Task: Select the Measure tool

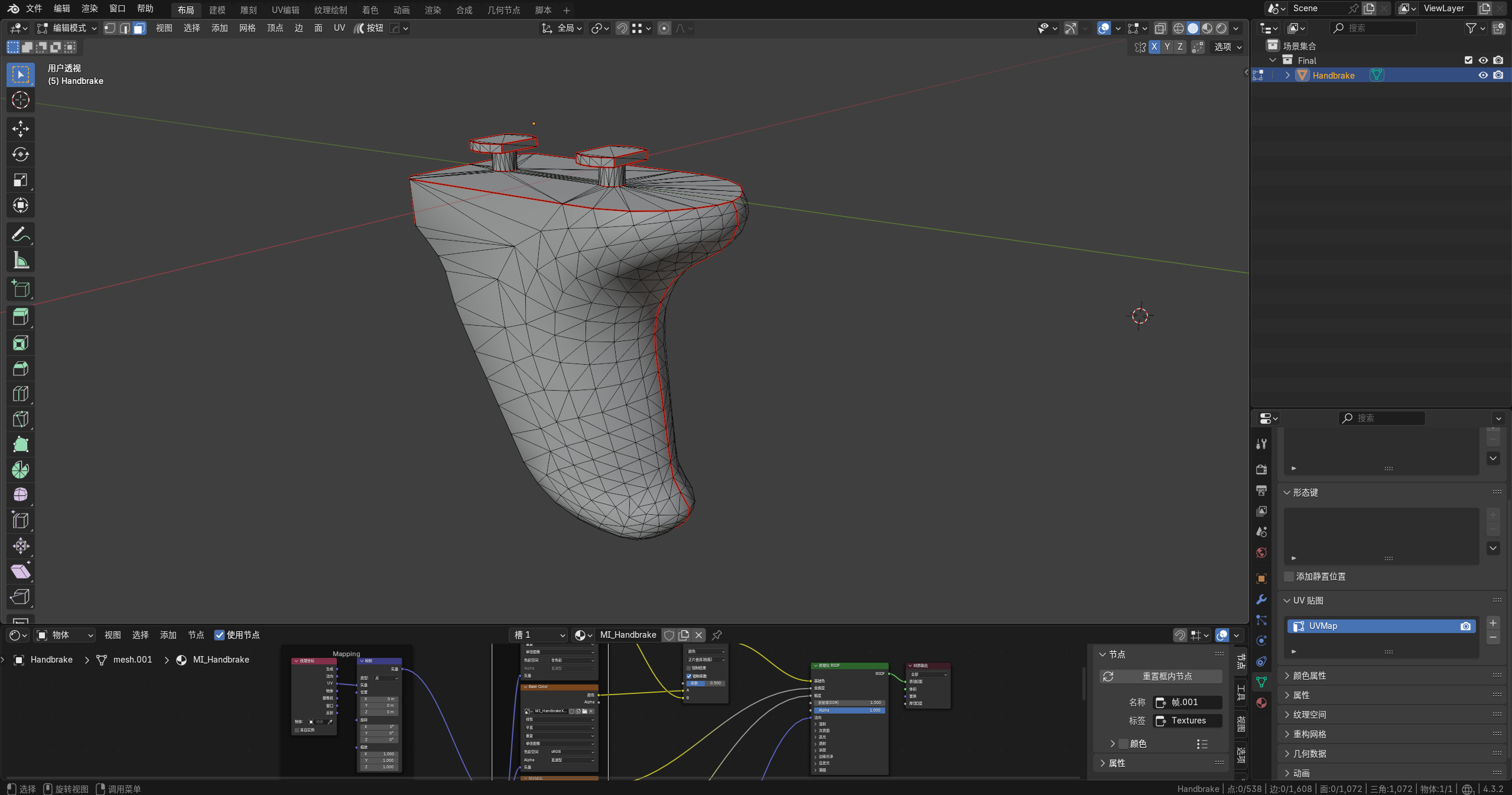Action: click(x=21, y=259)
